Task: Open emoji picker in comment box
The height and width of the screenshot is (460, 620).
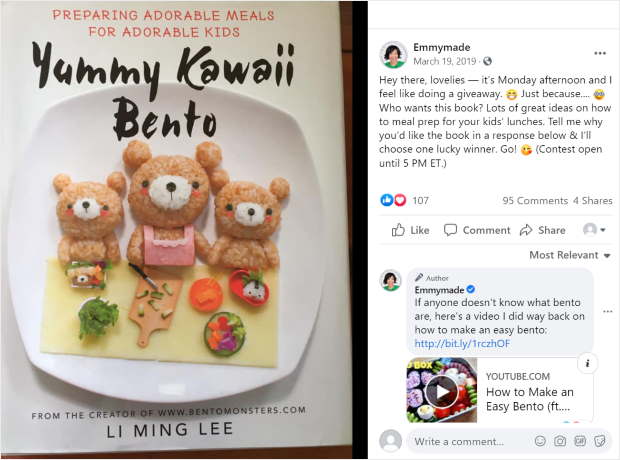Action: pos(540,441)
